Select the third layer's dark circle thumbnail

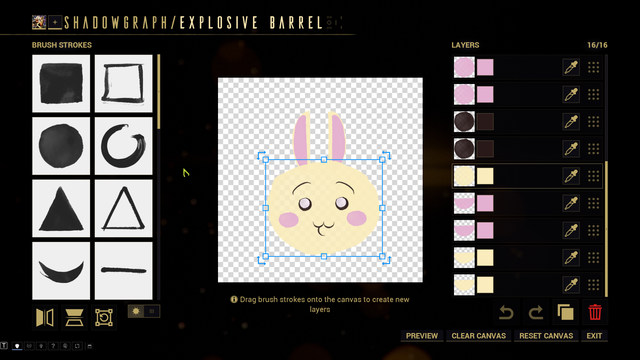pyautogui.click(x=464, y=122)
